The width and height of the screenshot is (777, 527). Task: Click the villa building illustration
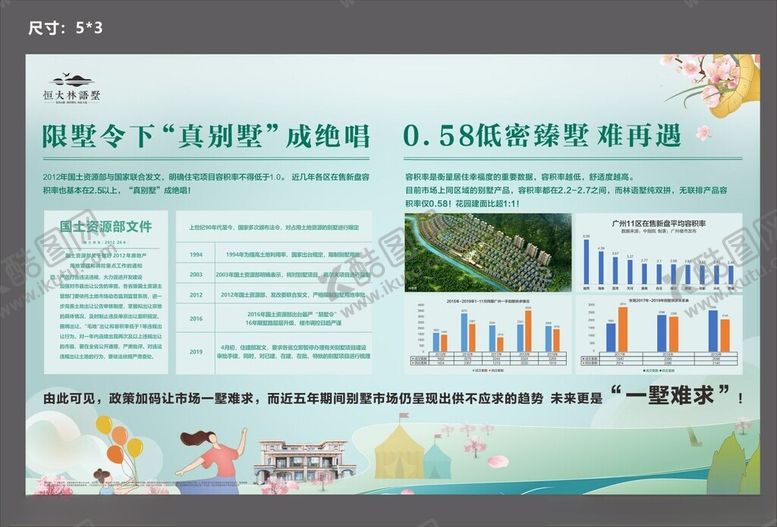point(305,461)
